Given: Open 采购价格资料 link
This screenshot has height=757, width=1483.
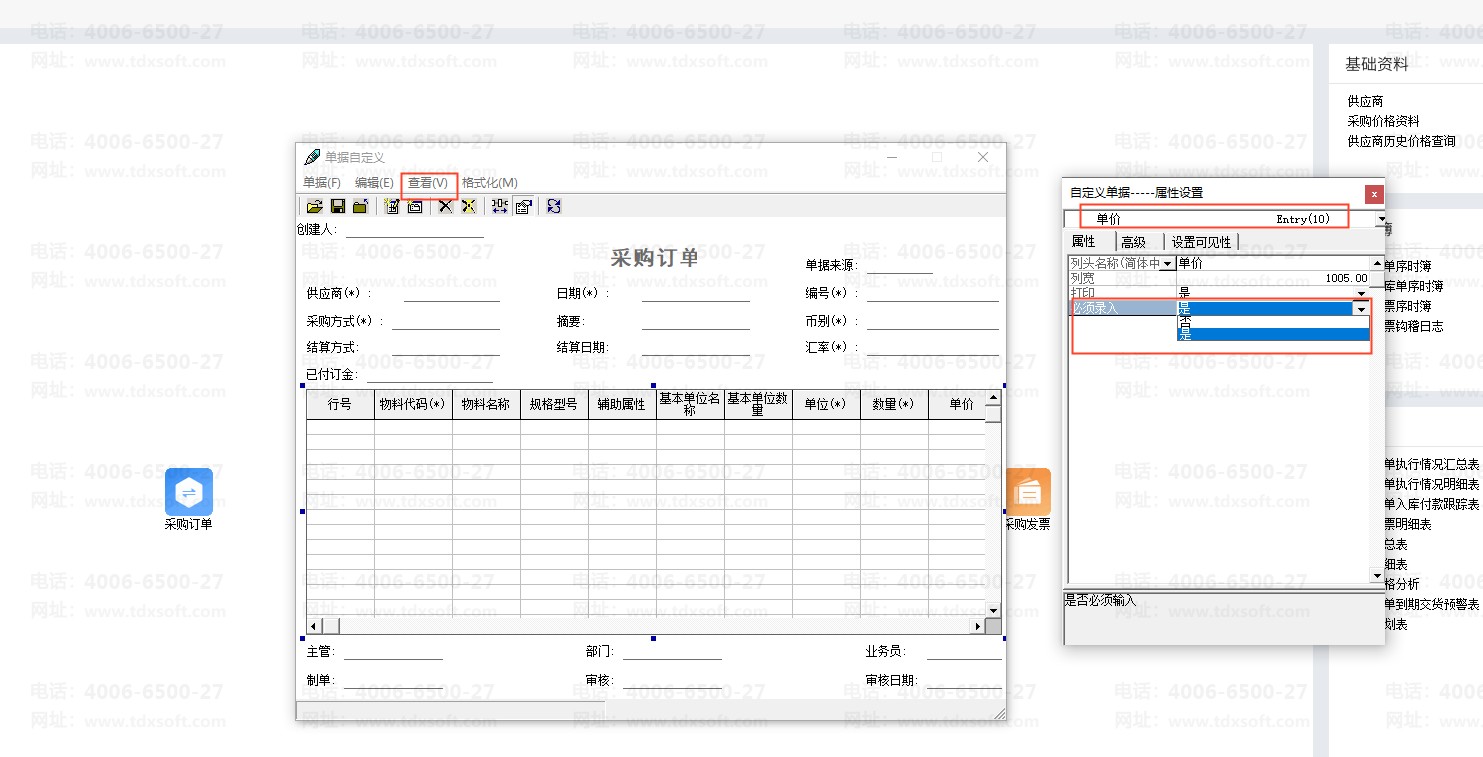Looking at the screenshot, I should tap(1383, 121).
